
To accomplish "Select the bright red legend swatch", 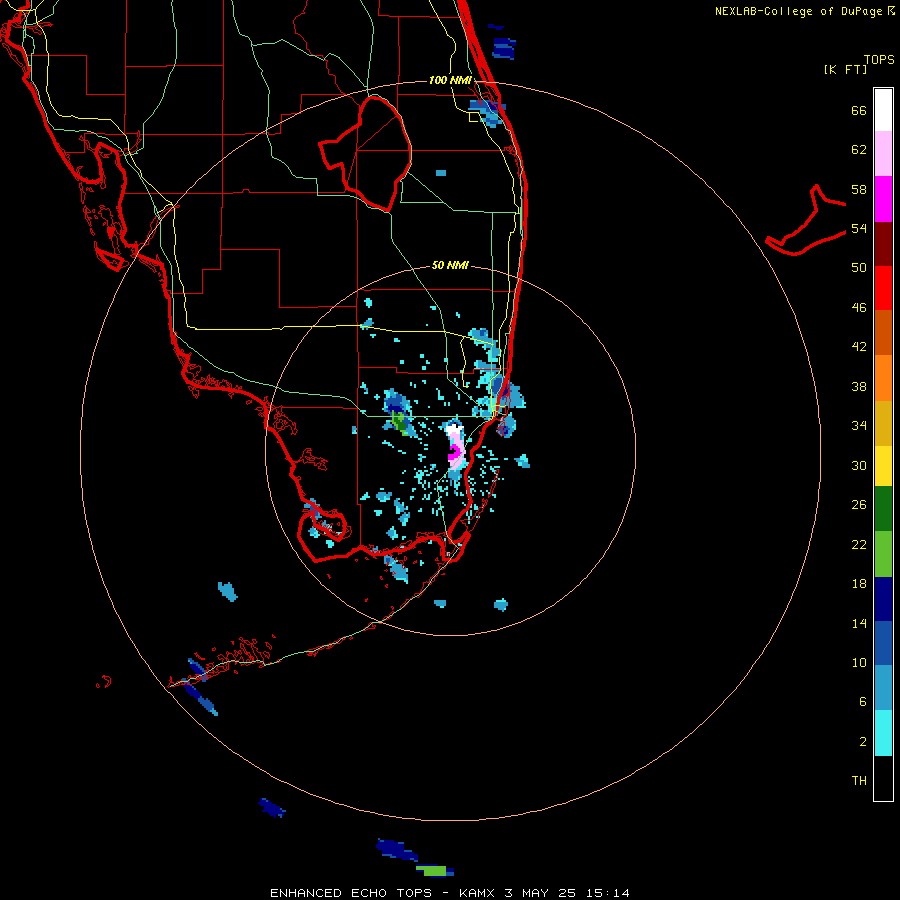I will (x=883, y=288).
